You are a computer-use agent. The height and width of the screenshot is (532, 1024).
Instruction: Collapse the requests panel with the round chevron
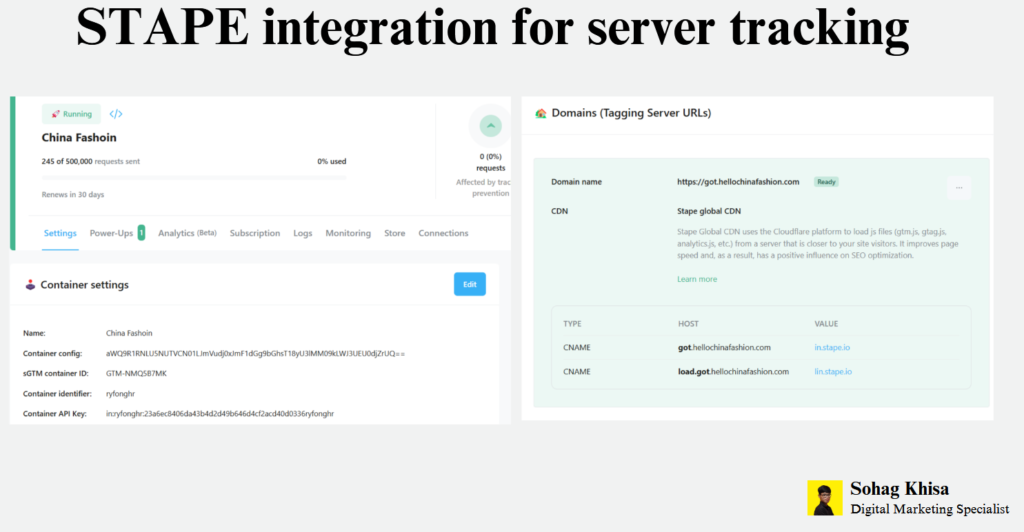490,125
